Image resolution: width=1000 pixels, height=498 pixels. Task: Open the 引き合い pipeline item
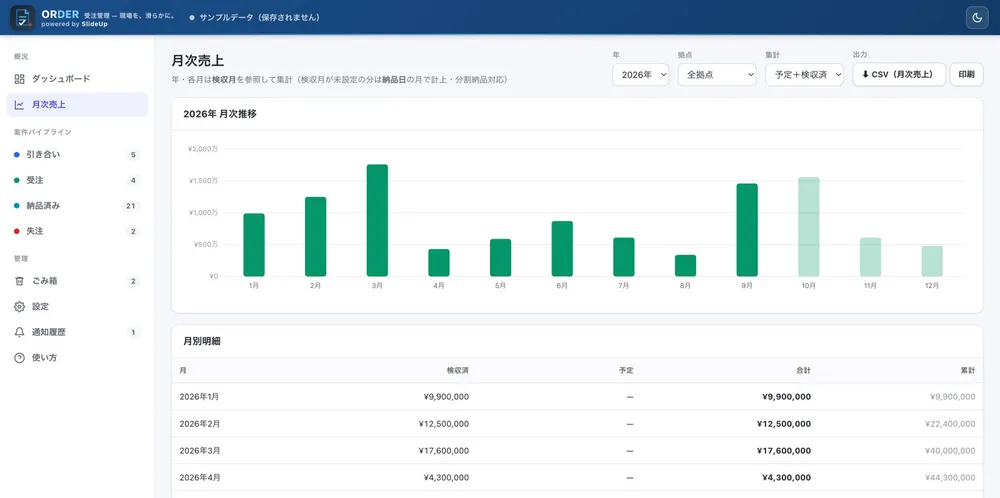coord(77,155)
